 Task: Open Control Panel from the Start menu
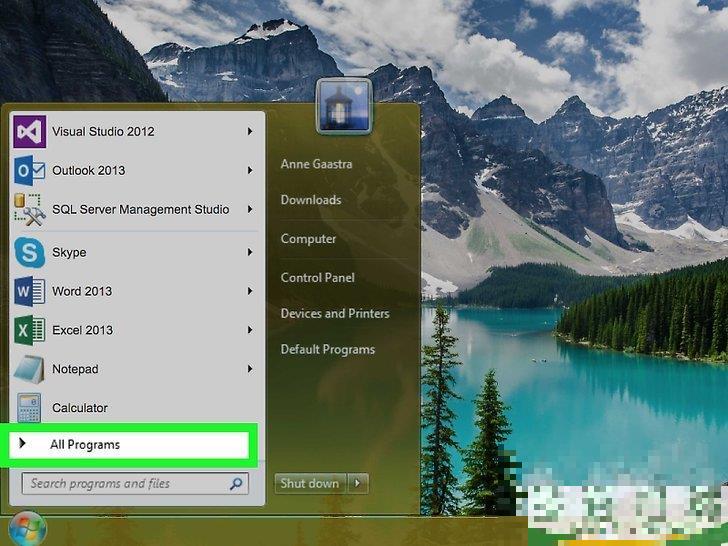(317, 277)
